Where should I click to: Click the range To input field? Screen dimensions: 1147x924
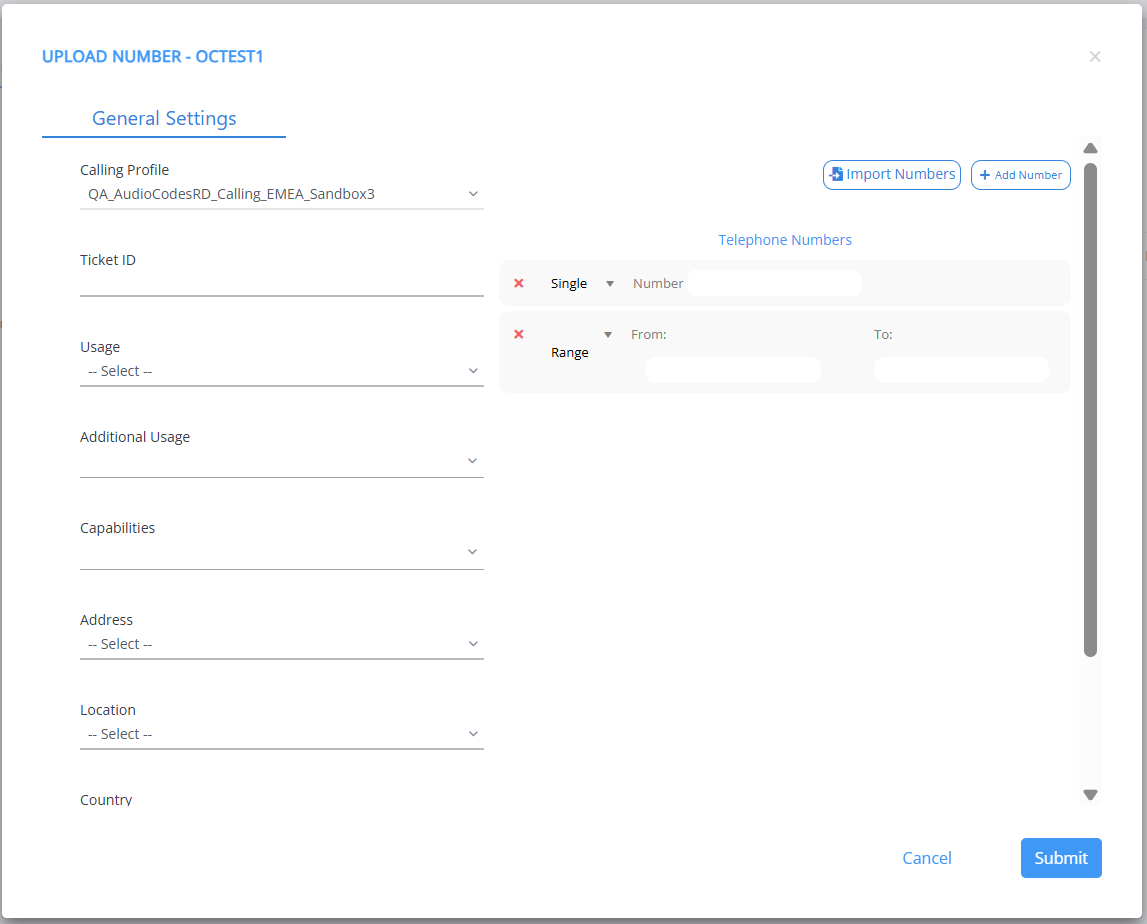pyautogui.click(x=961, y=370)
